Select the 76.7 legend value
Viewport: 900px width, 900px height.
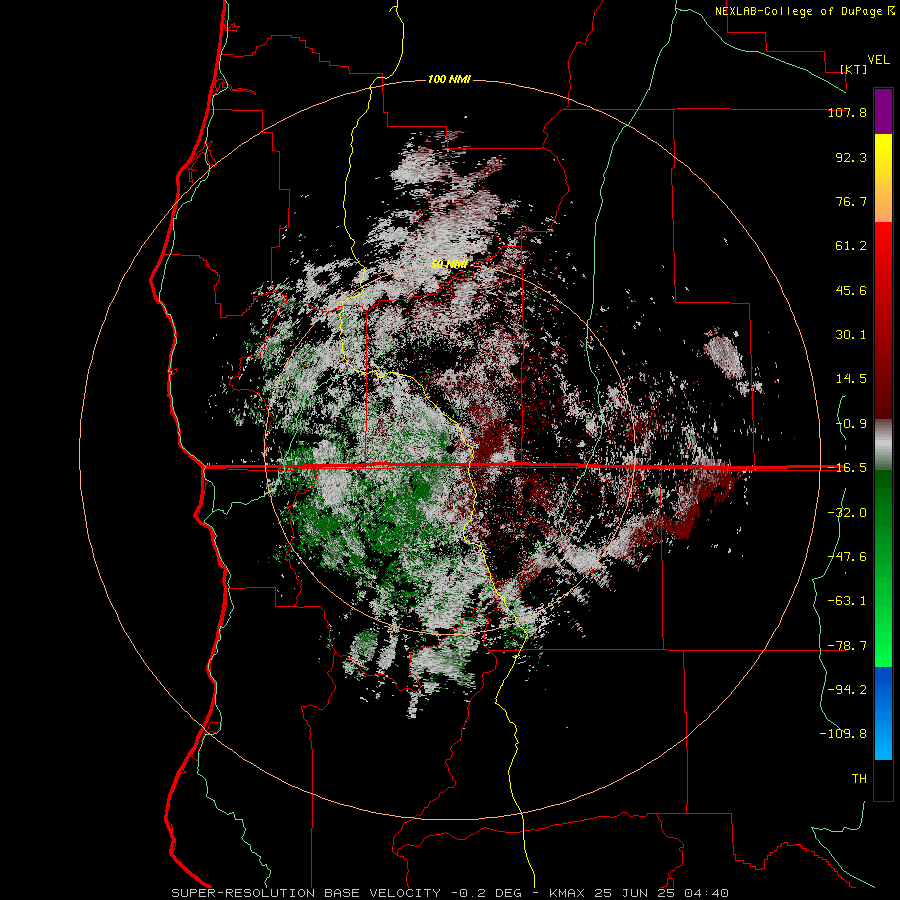851,201
